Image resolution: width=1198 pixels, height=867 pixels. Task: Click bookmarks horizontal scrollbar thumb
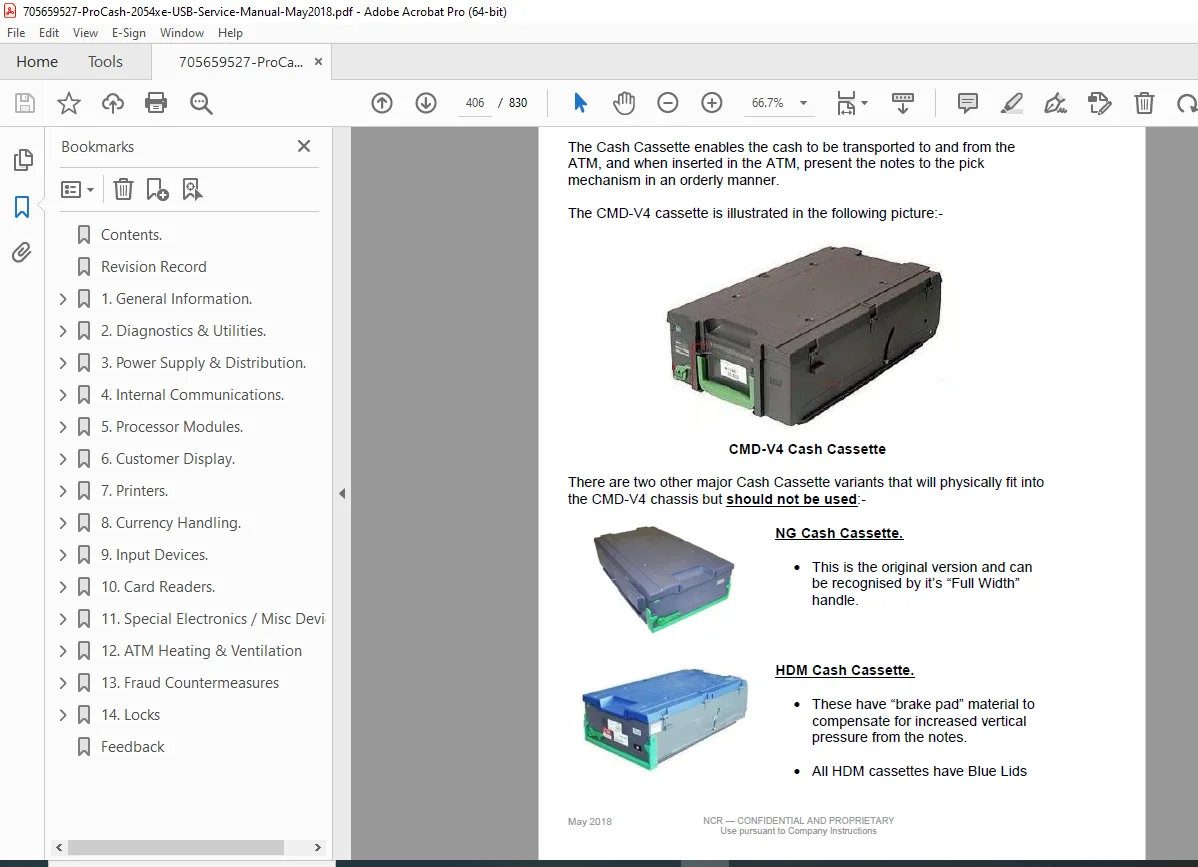coord(176,847)
